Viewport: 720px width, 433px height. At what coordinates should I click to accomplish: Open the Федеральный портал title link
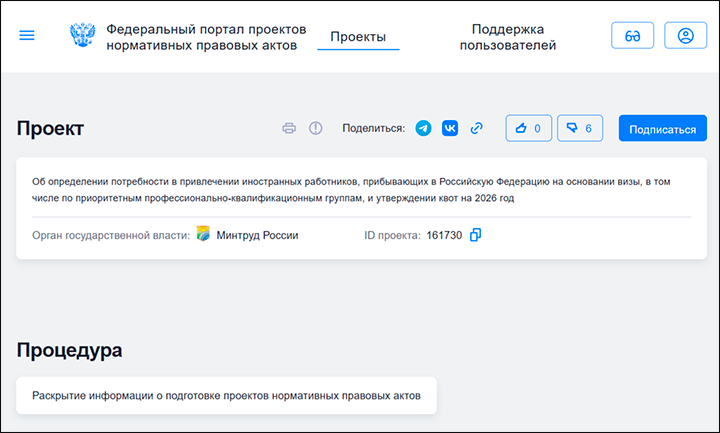[206, 37]
